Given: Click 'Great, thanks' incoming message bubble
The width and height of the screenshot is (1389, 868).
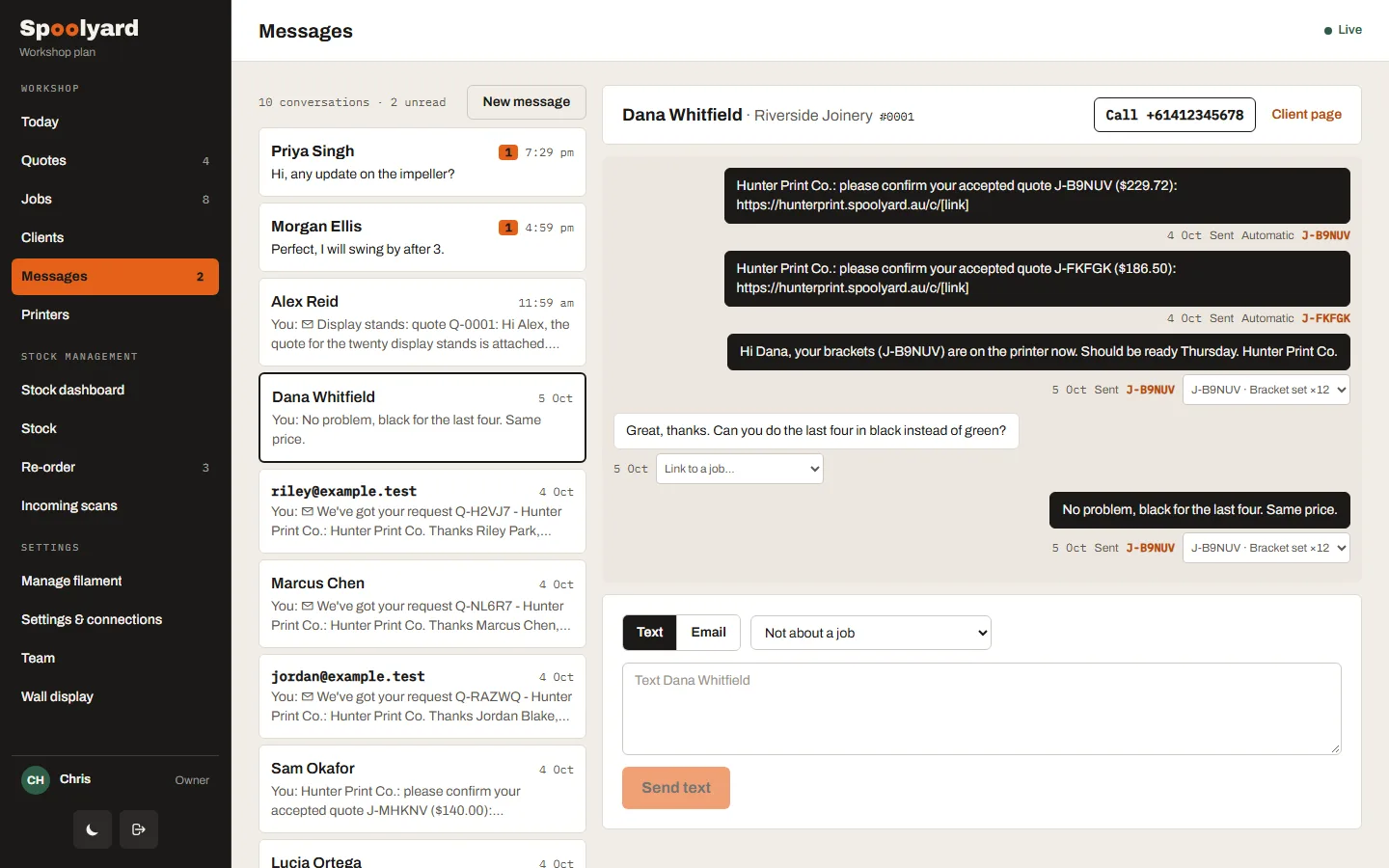Looking at the screenshot, I should pyautogui.click(x=816, y=431).
